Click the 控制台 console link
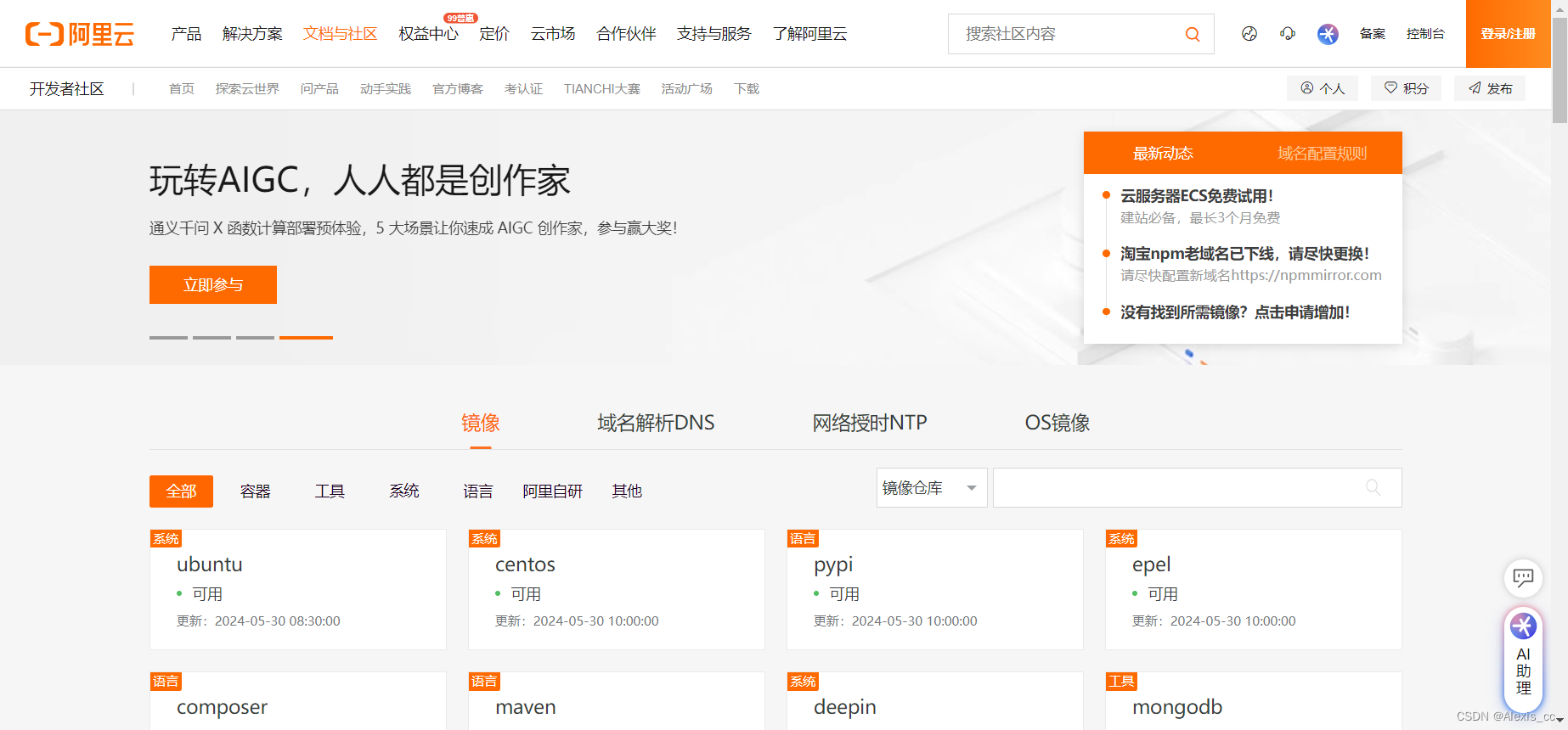 1425,34
